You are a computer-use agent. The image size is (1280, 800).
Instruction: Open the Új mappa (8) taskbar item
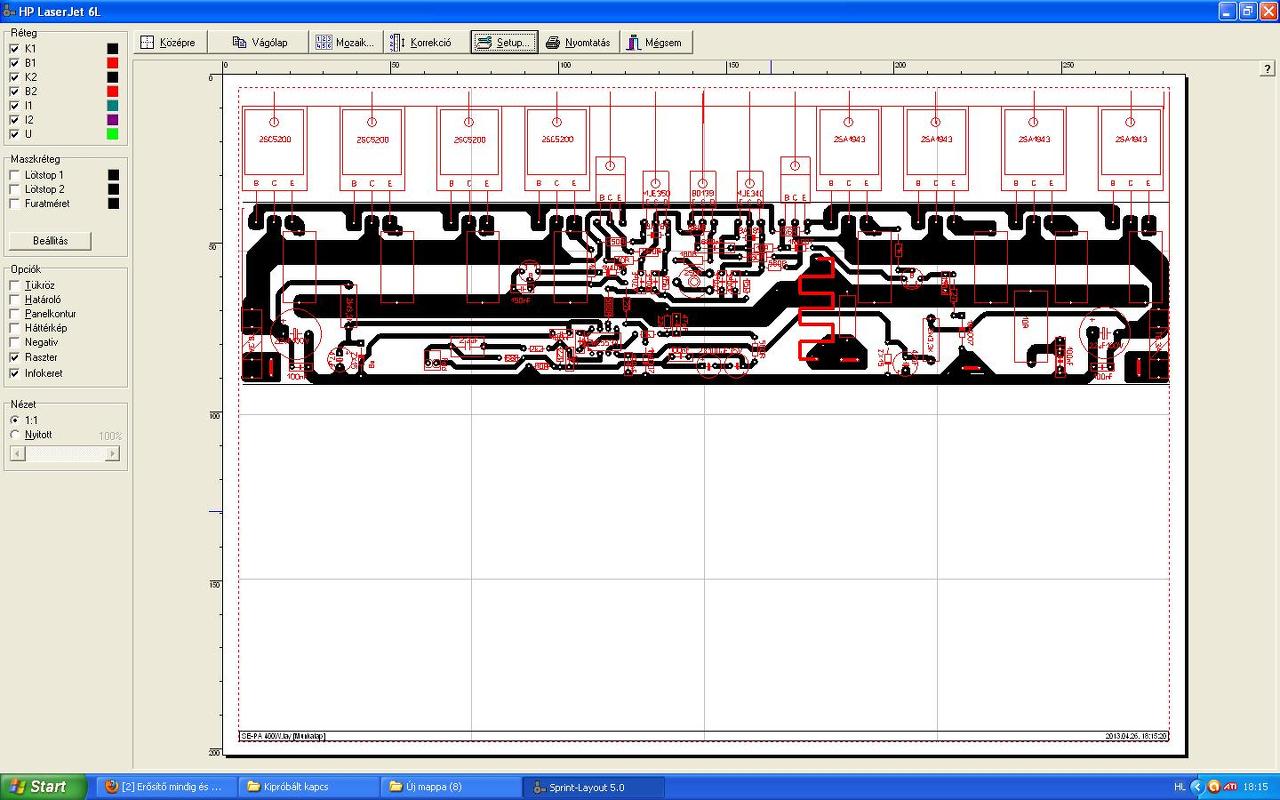[x=452, y=787]
